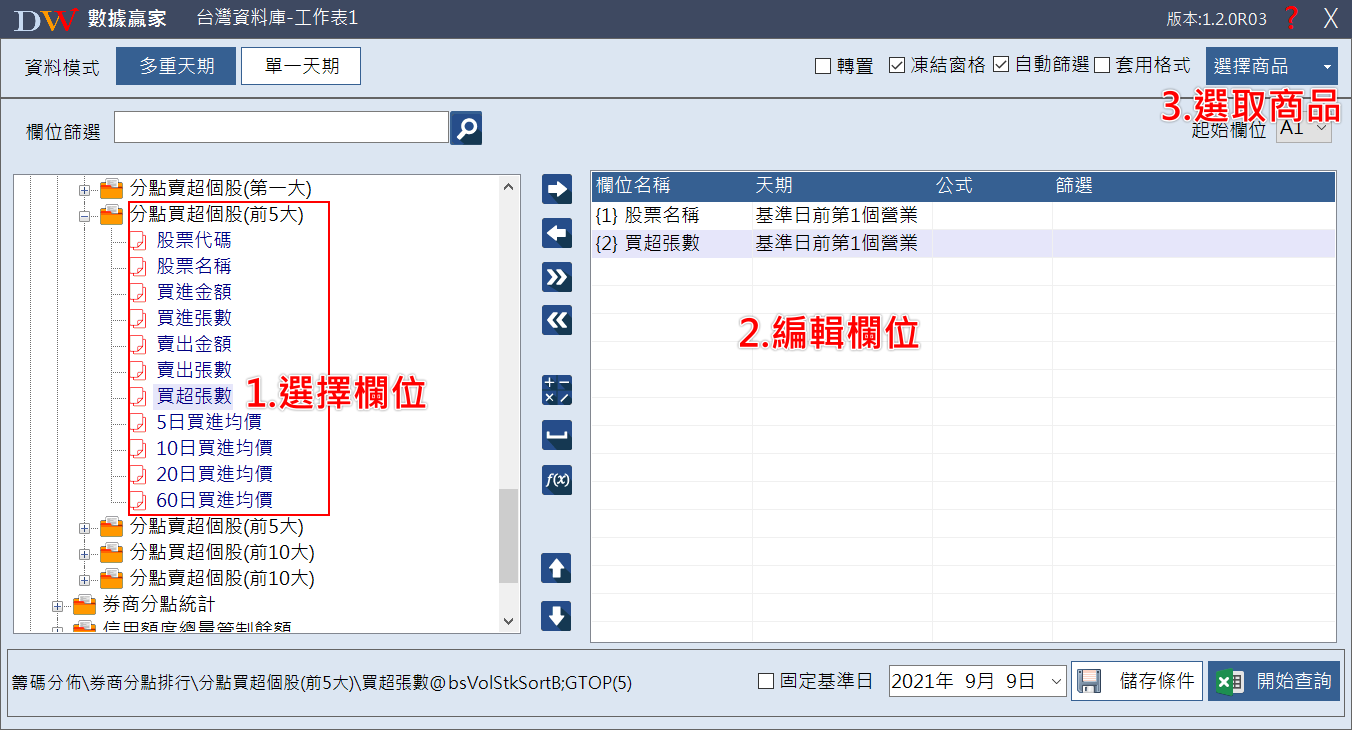Select the 20日買進均價 field

pyautogui.click(x=214, y=474)
